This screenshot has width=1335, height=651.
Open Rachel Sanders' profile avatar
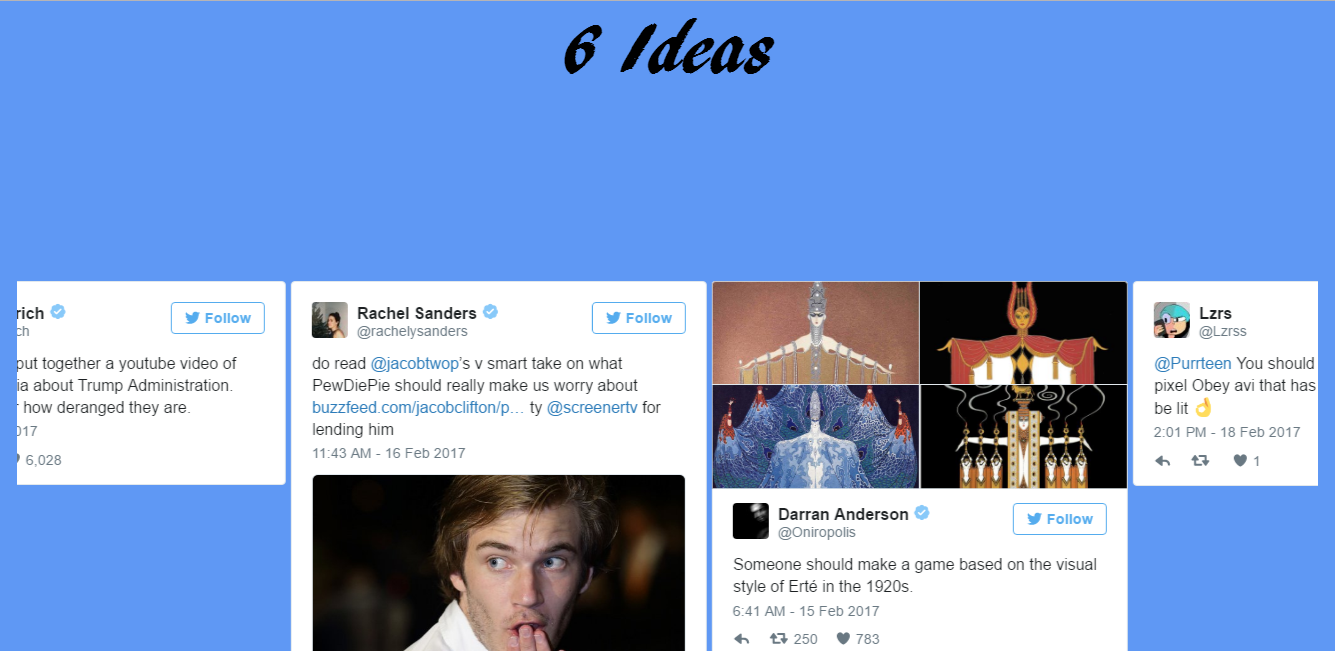coord(330,320)
